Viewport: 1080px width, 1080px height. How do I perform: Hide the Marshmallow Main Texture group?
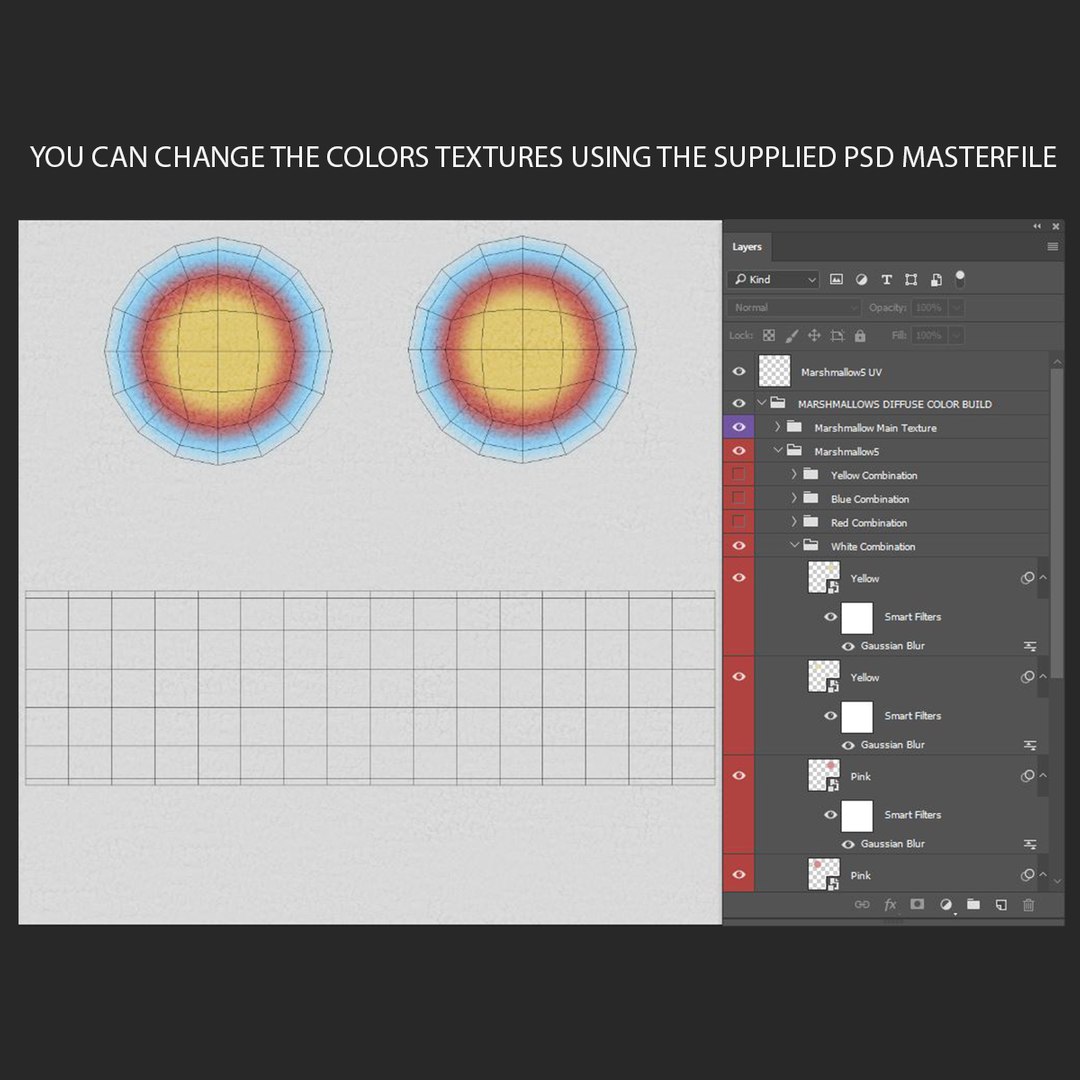(739, 427)
